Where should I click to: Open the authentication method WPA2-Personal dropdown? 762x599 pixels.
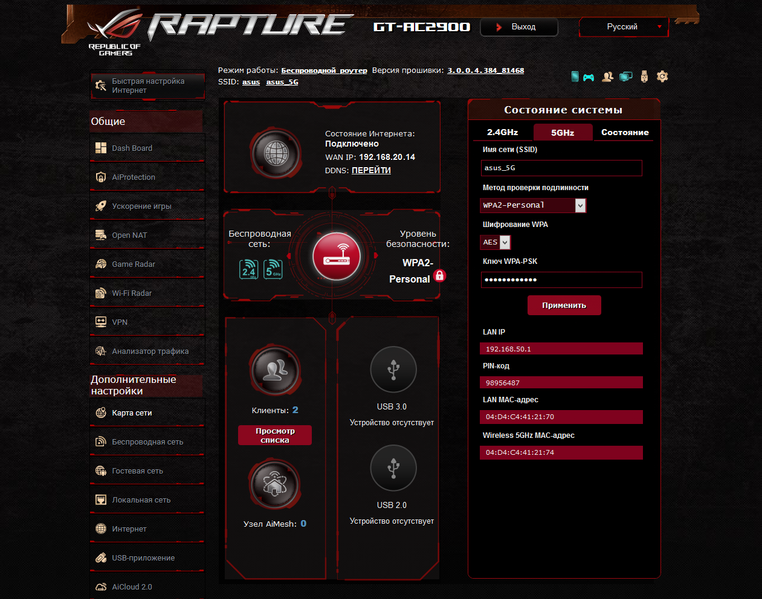pos(533,205)
